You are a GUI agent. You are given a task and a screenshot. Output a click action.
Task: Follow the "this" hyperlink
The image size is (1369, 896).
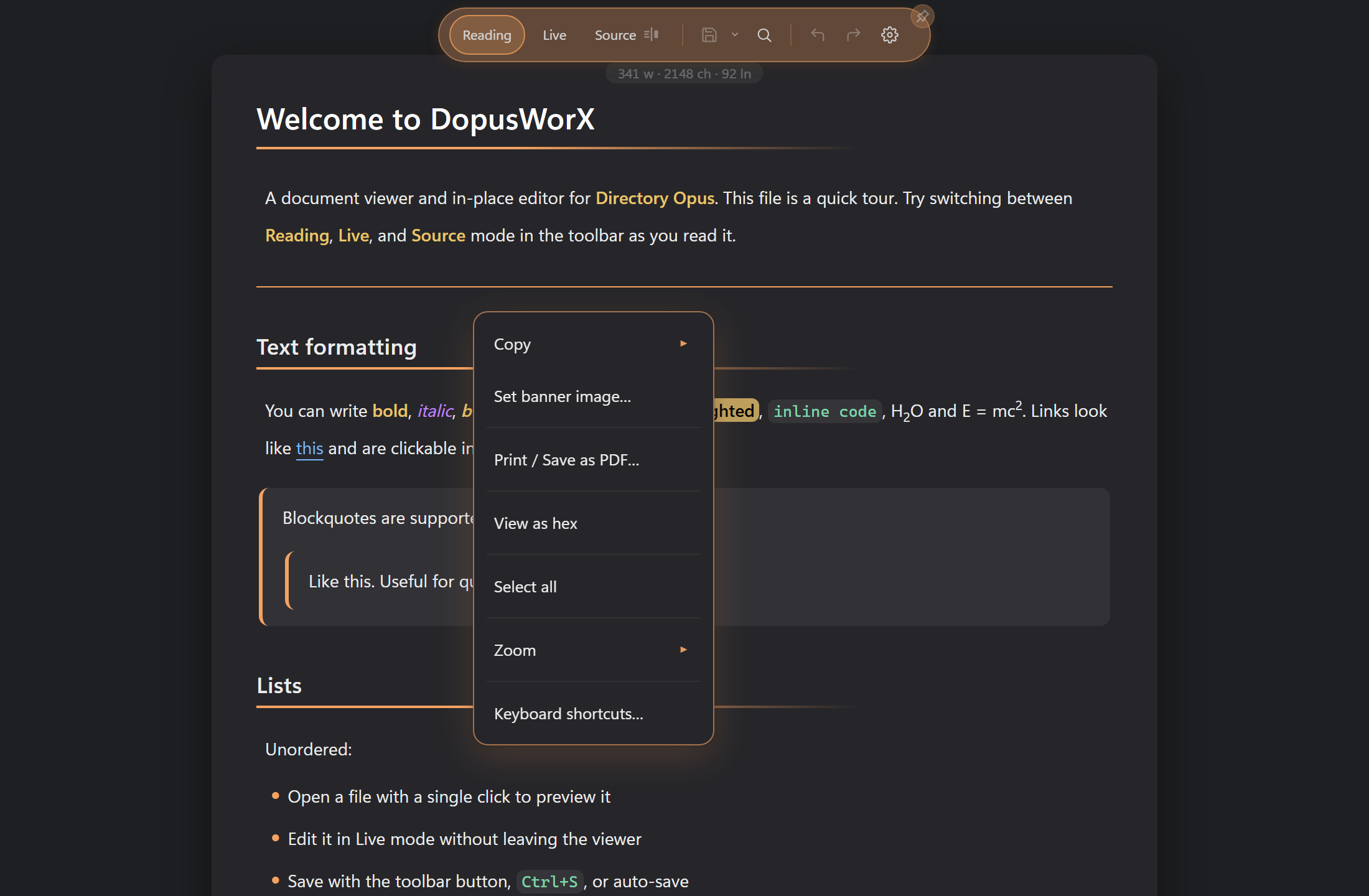click(x=309, y=448)
